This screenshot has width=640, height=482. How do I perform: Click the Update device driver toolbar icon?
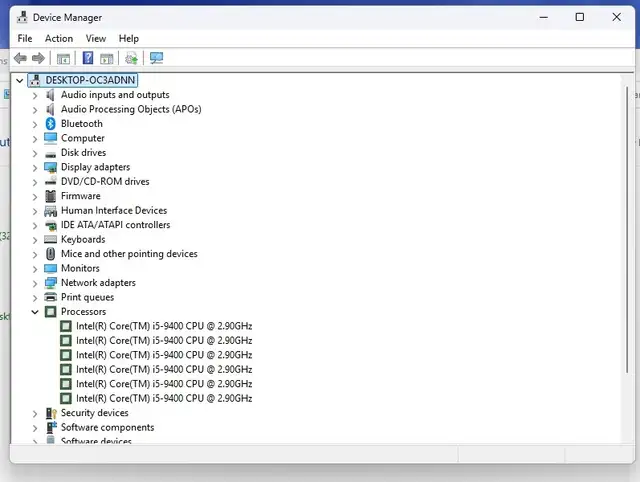131,58
